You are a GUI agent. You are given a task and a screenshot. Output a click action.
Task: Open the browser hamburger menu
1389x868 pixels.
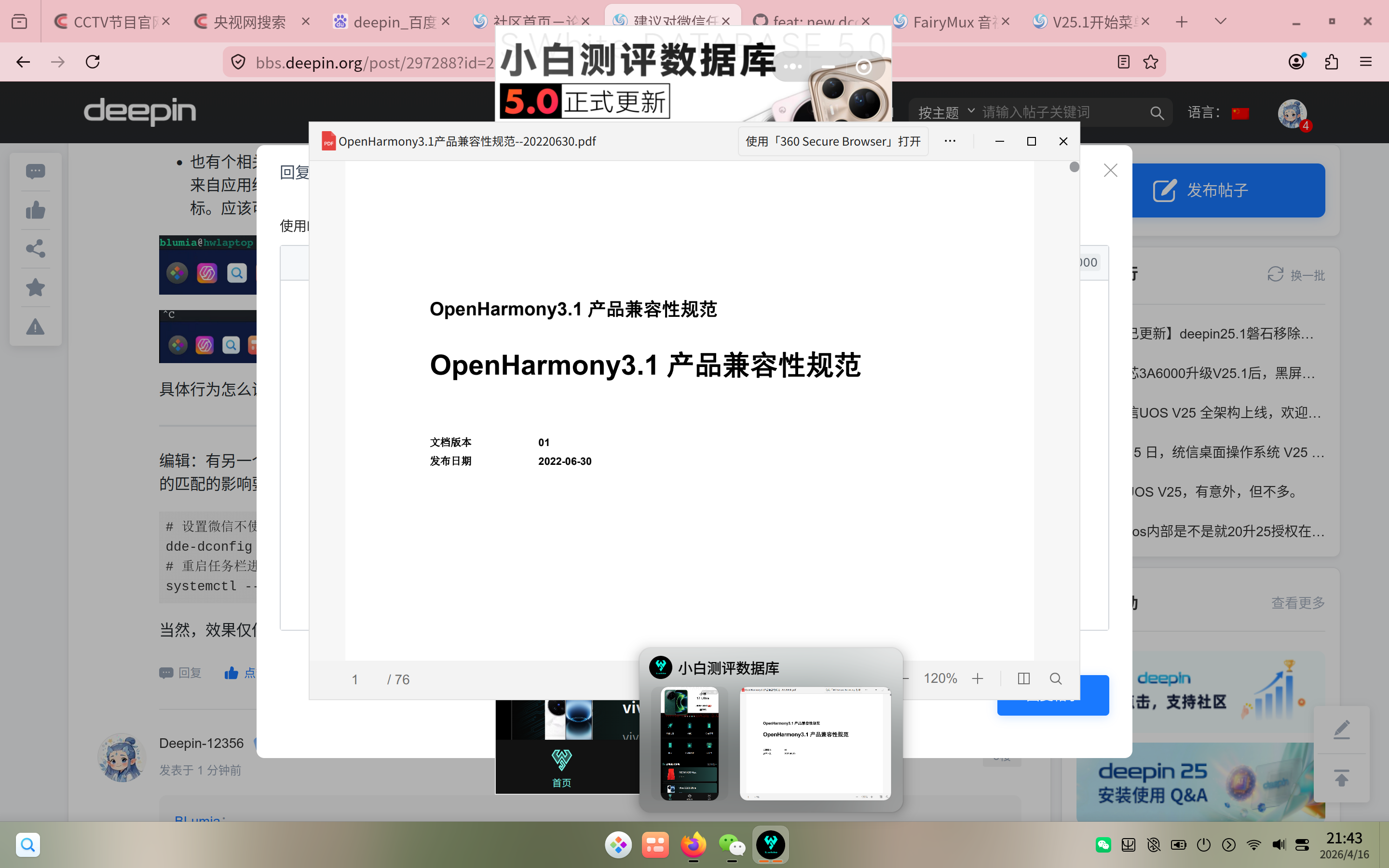click(1367, 61)
